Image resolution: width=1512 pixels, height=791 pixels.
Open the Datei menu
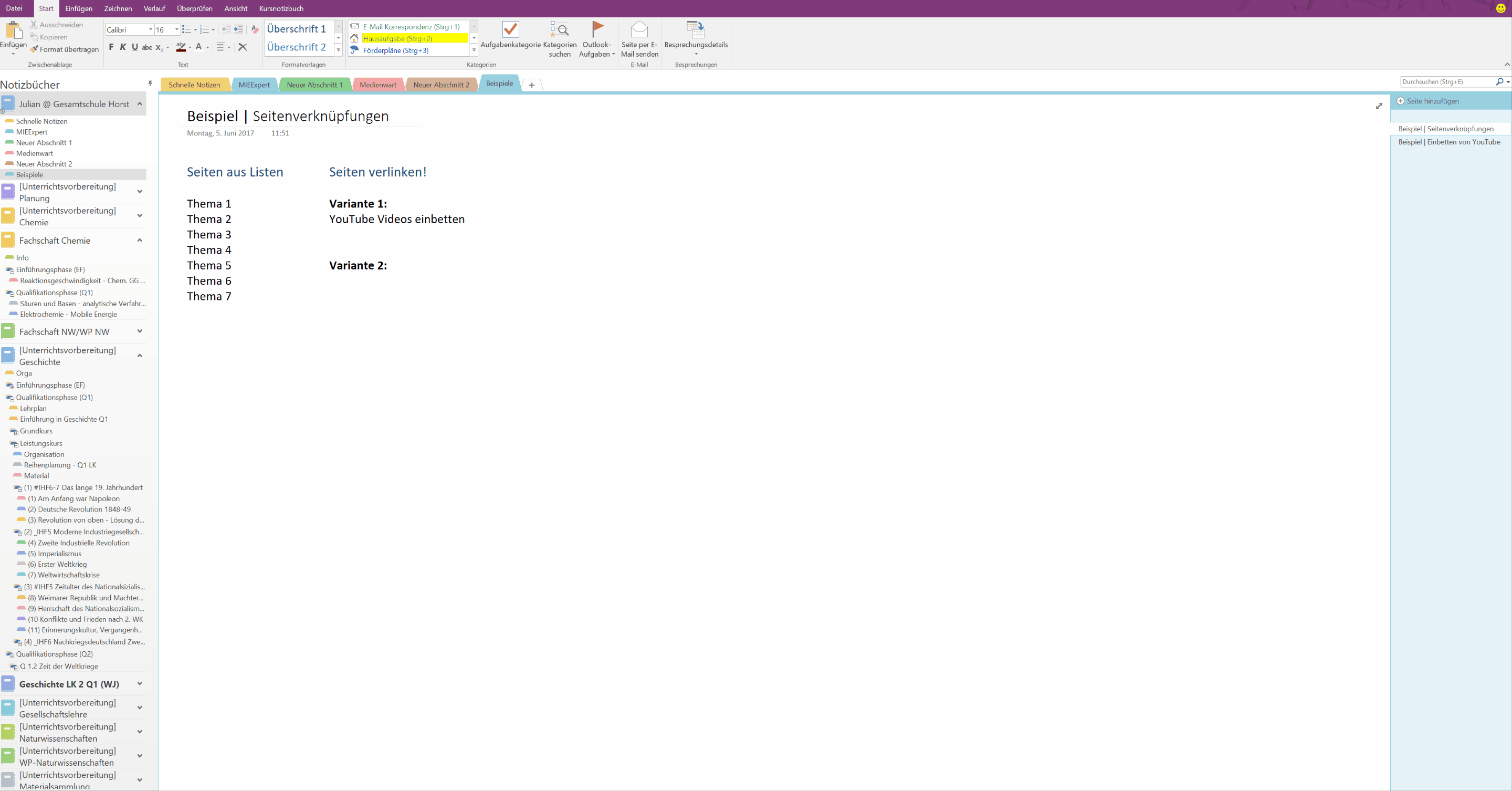14,8
